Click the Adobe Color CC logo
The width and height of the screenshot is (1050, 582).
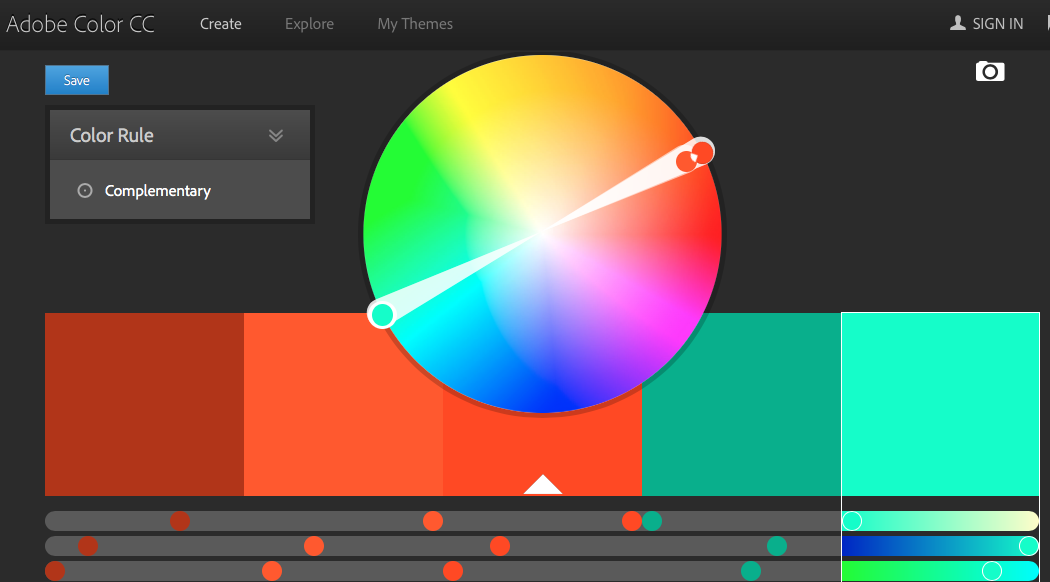(81, 23)
